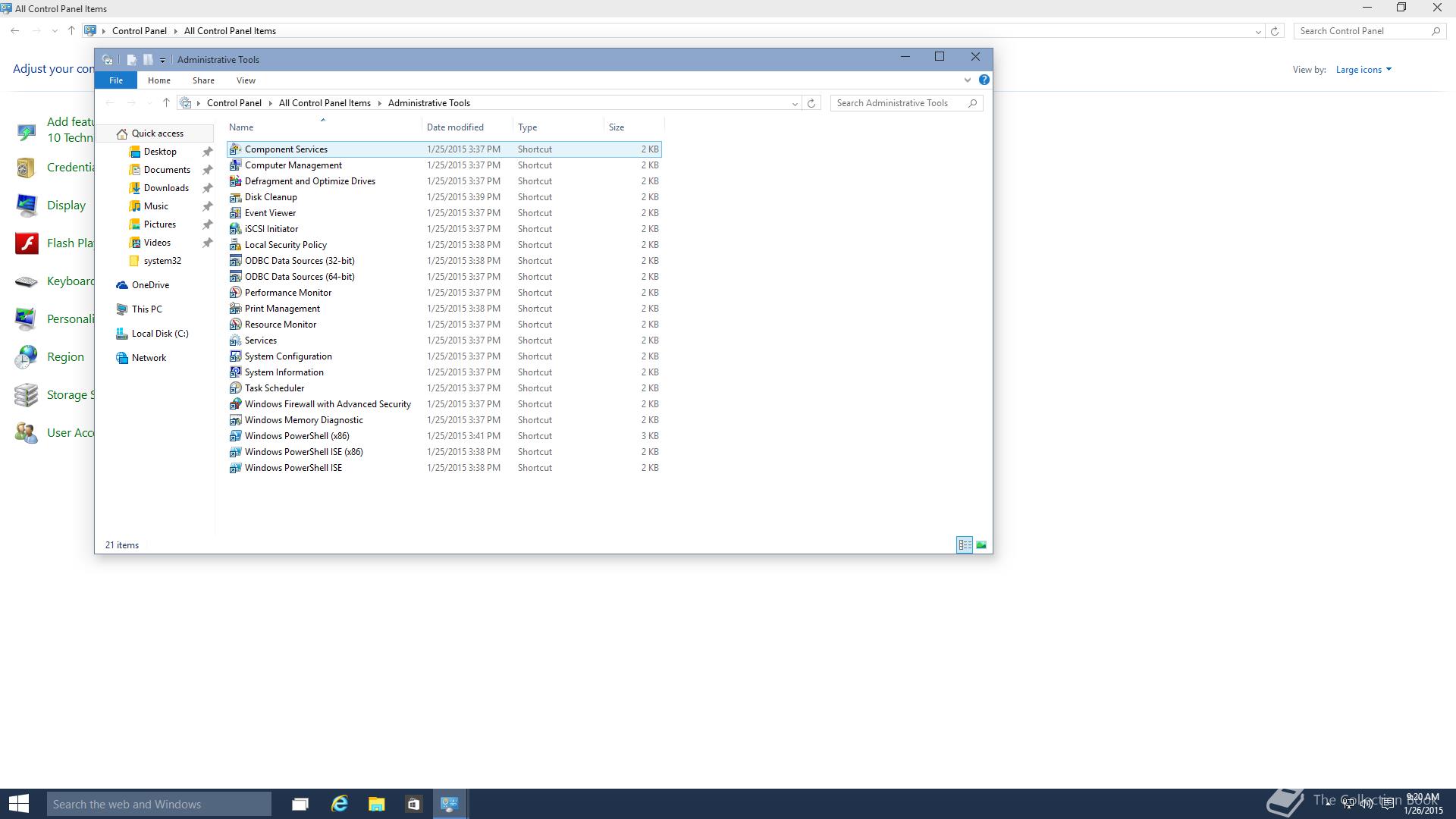
Task: Open the View by Large icons dropdown
Action: click(x=1363, y=70)
